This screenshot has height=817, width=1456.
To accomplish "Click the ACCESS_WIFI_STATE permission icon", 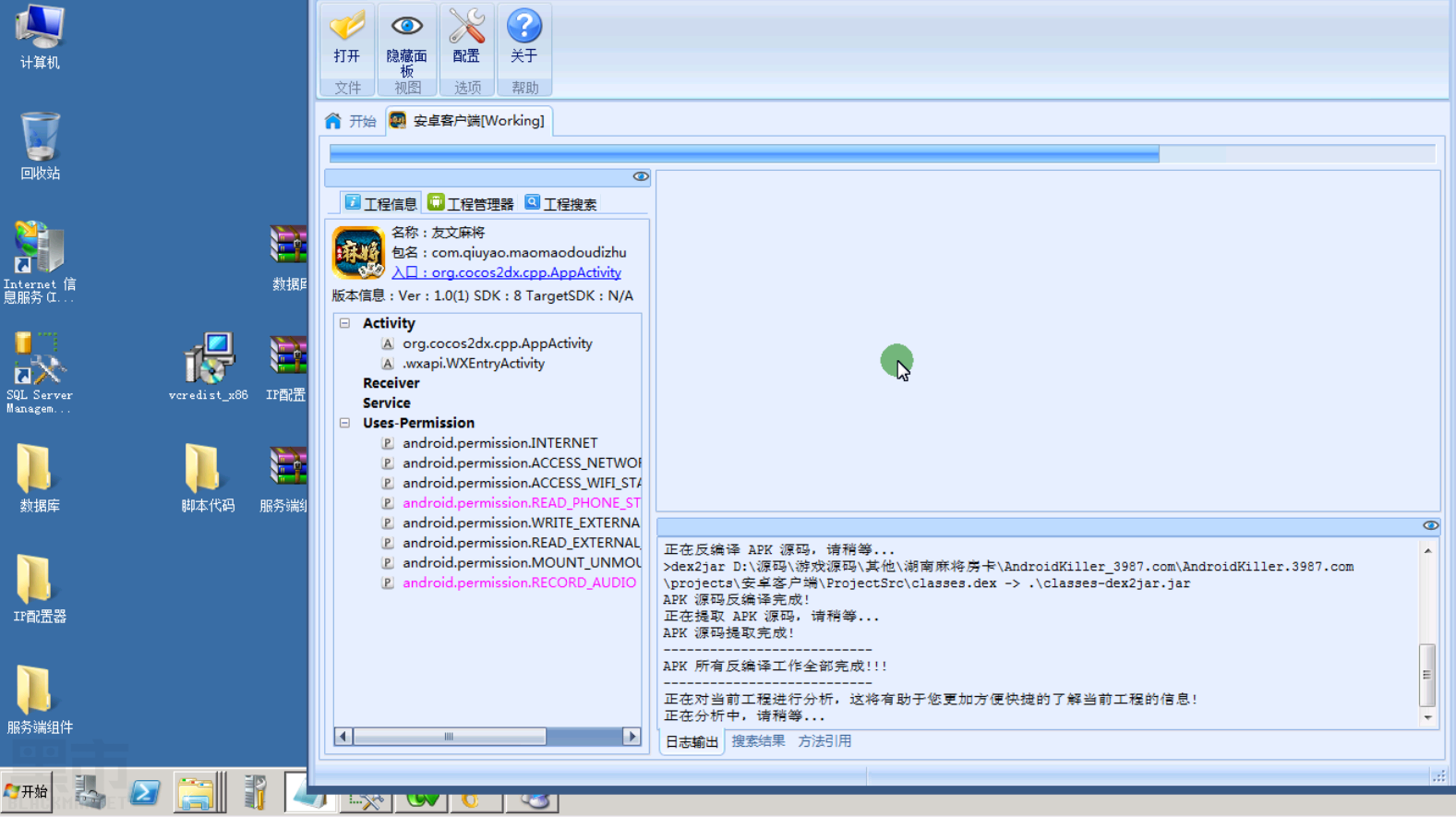I will (x=388, y=483).
